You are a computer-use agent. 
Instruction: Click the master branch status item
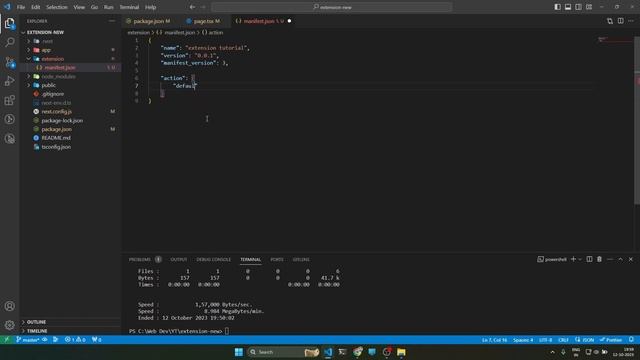click(x=28, y=340)
